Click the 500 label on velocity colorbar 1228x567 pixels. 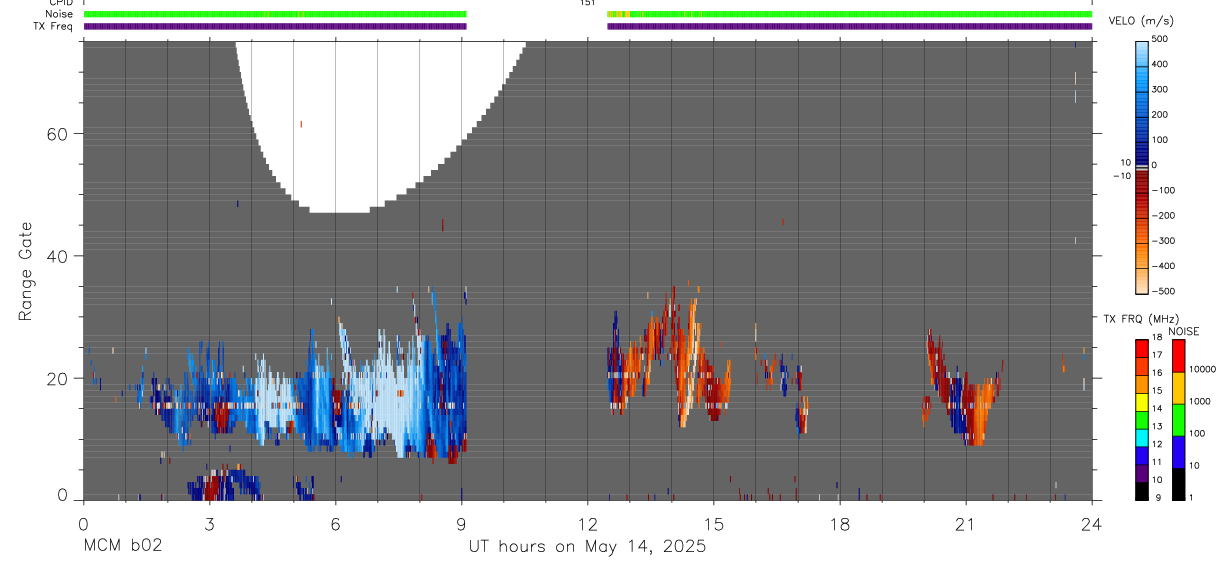(1162, 39)
